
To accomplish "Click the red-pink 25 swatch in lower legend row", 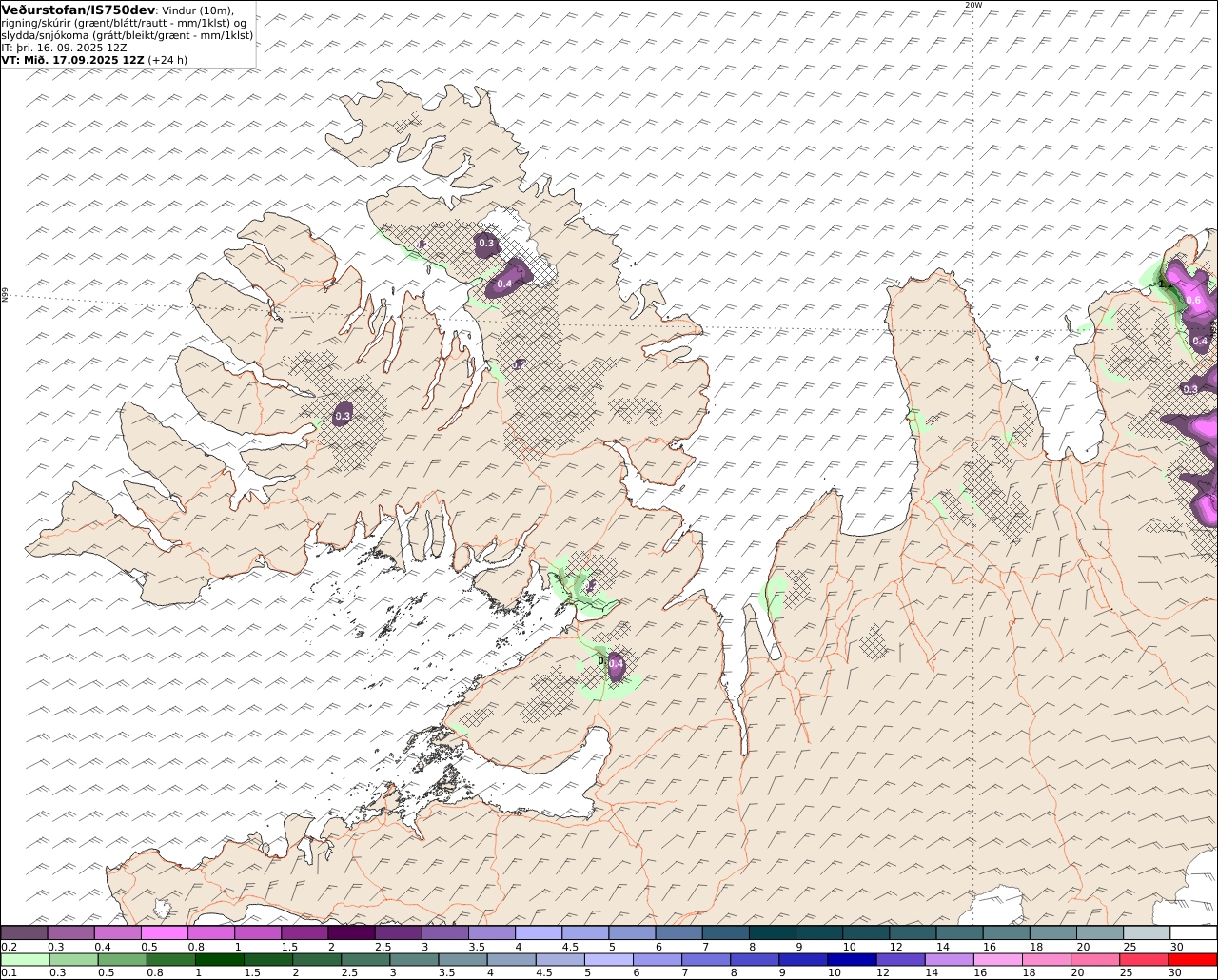I will [x=1143, y=959].
